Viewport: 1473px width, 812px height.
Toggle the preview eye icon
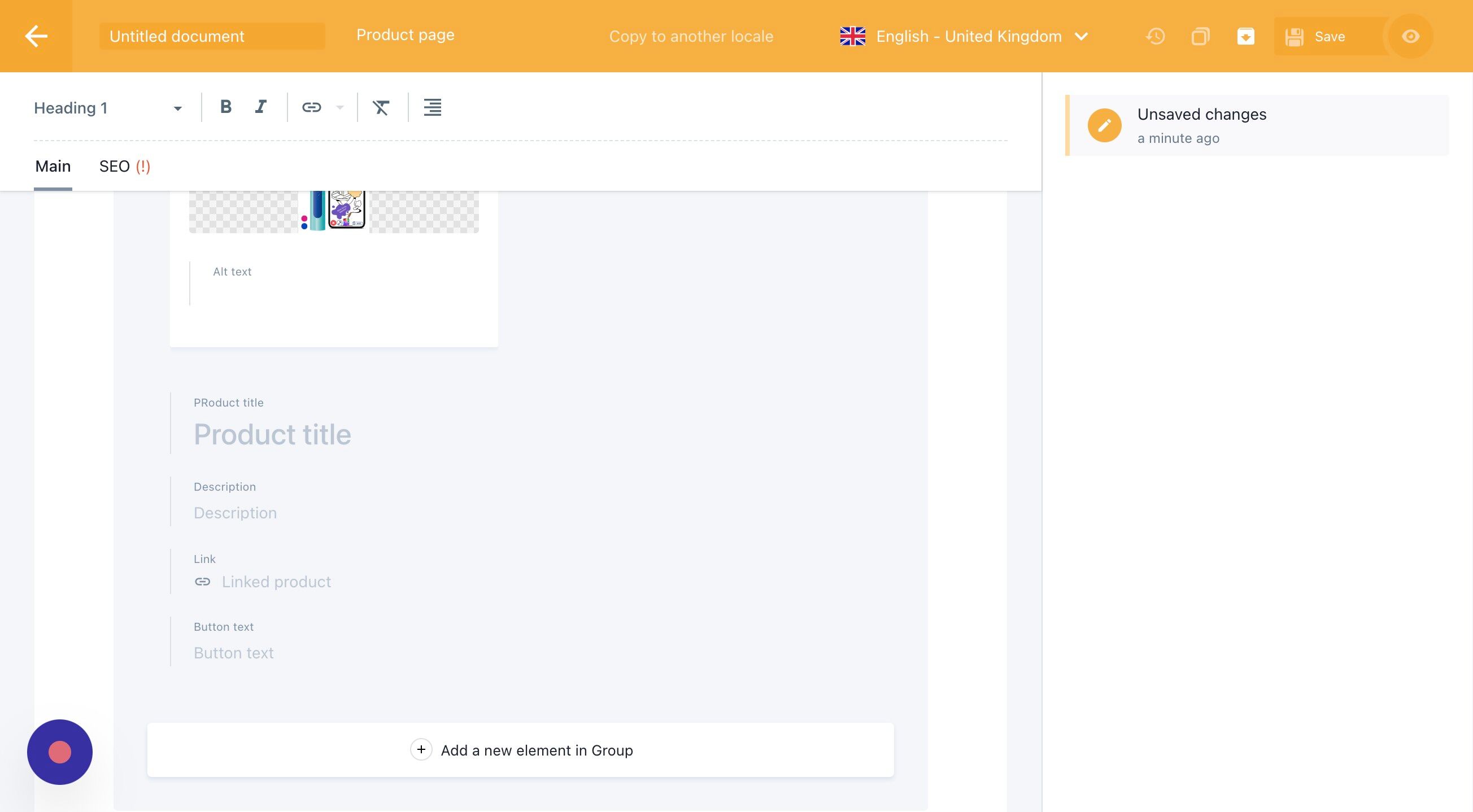[x=1410, y=36]
